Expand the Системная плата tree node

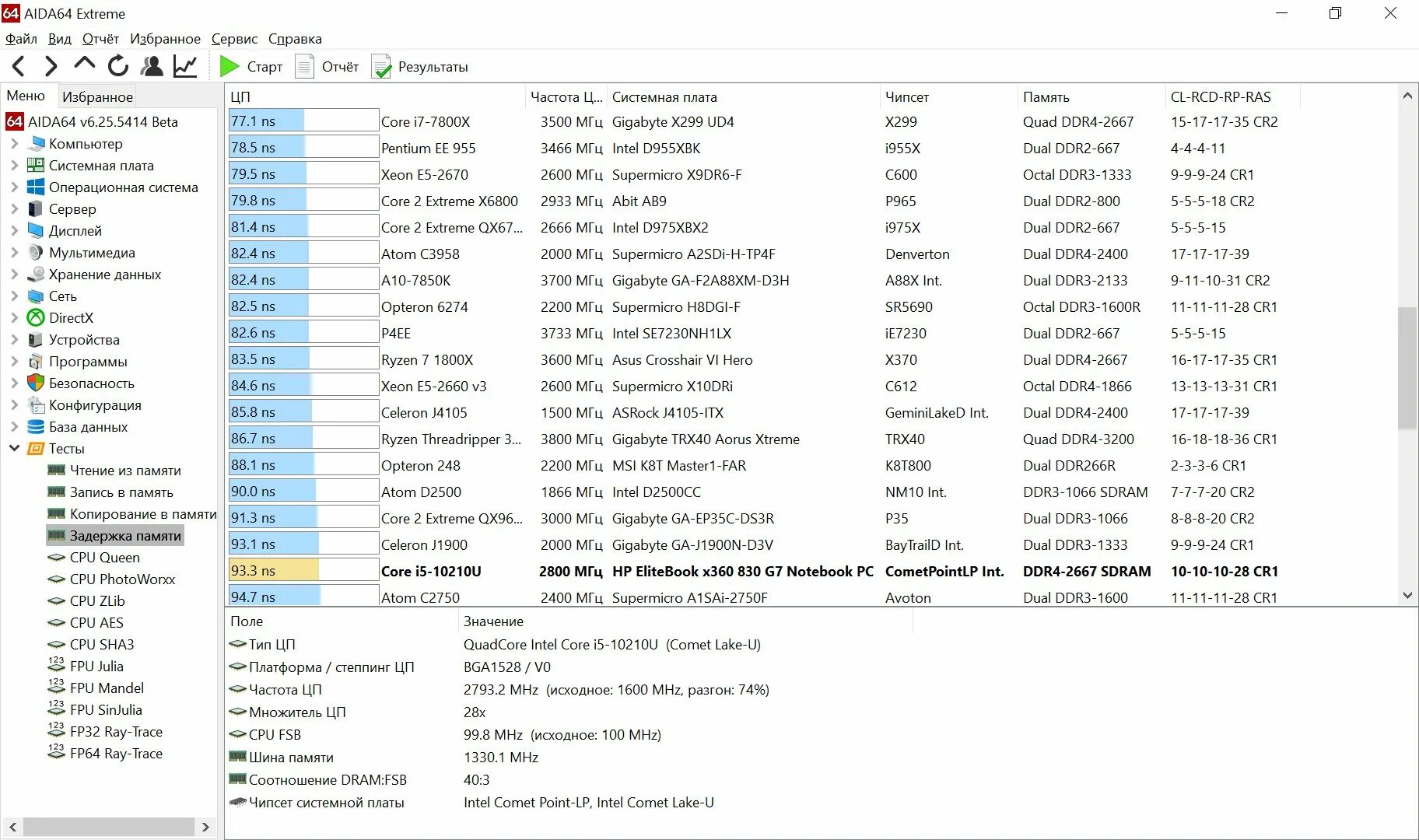pyautogui.click(x=14, y=166)
